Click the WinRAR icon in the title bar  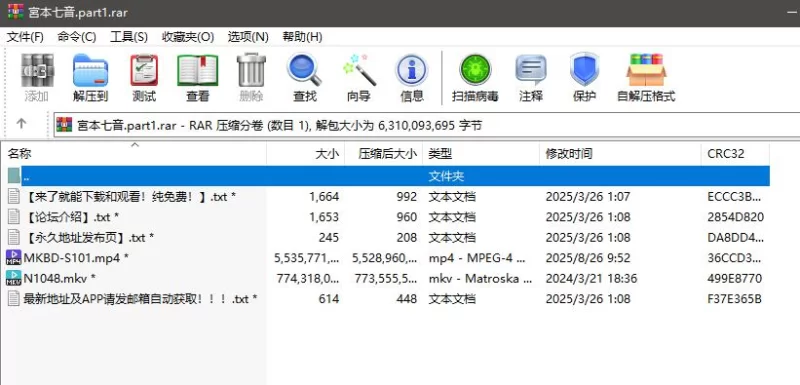(15, 11)
